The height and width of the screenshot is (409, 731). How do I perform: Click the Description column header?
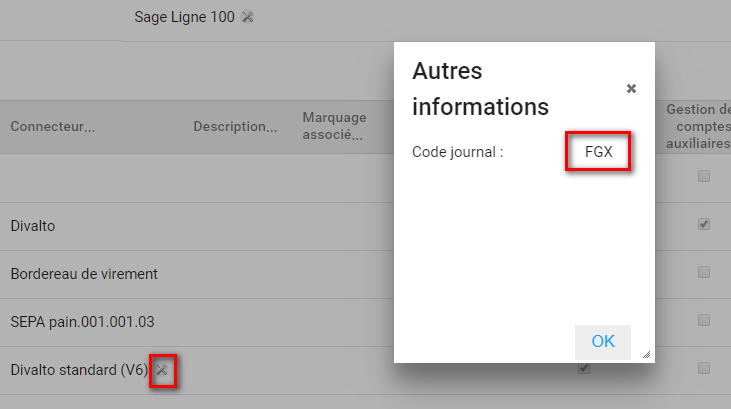[235, 127]
